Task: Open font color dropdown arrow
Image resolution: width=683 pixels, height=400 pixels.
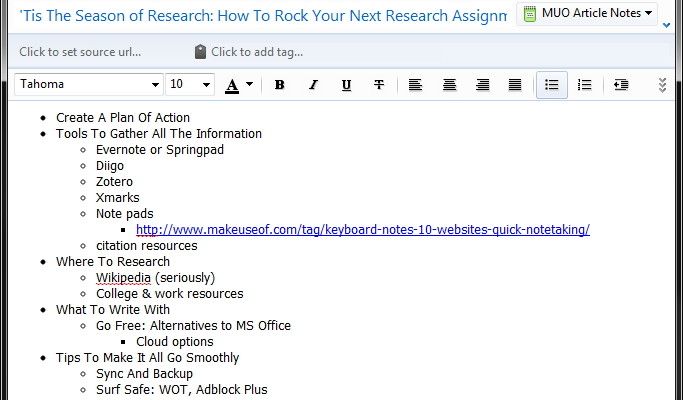Action: [x=250, y=84]
